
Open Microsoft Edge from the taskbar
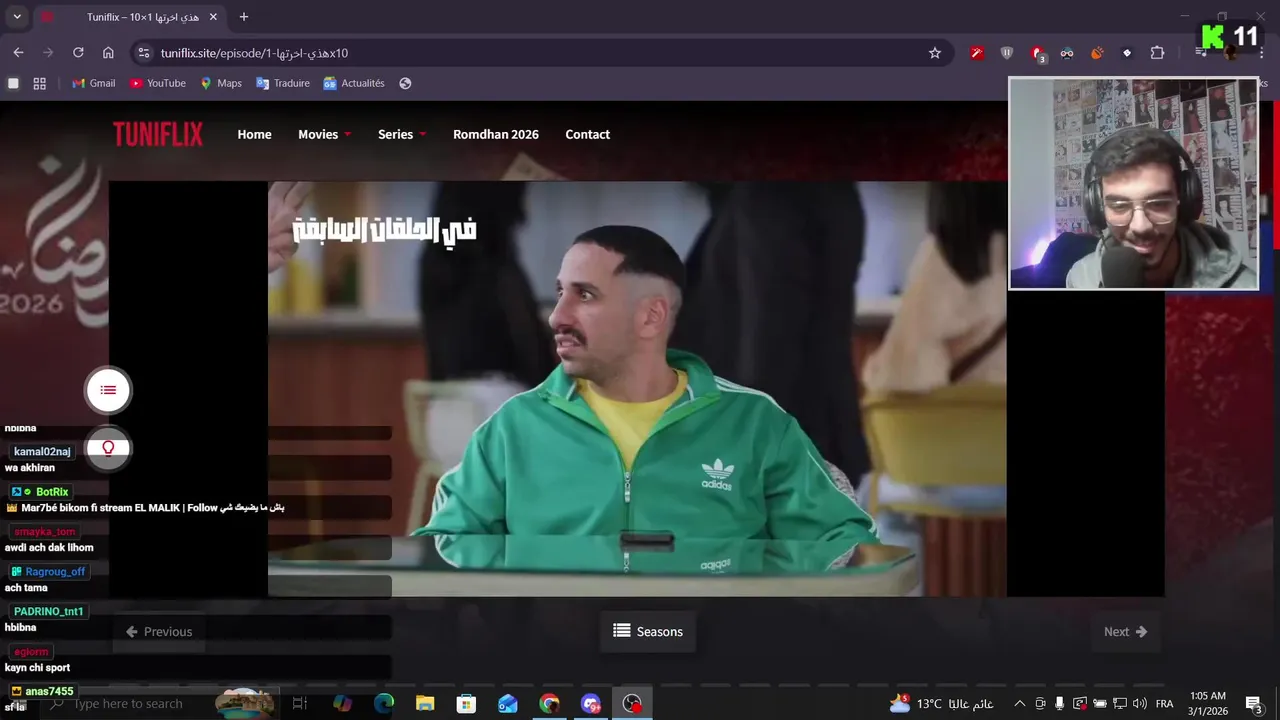click(384, 704)
